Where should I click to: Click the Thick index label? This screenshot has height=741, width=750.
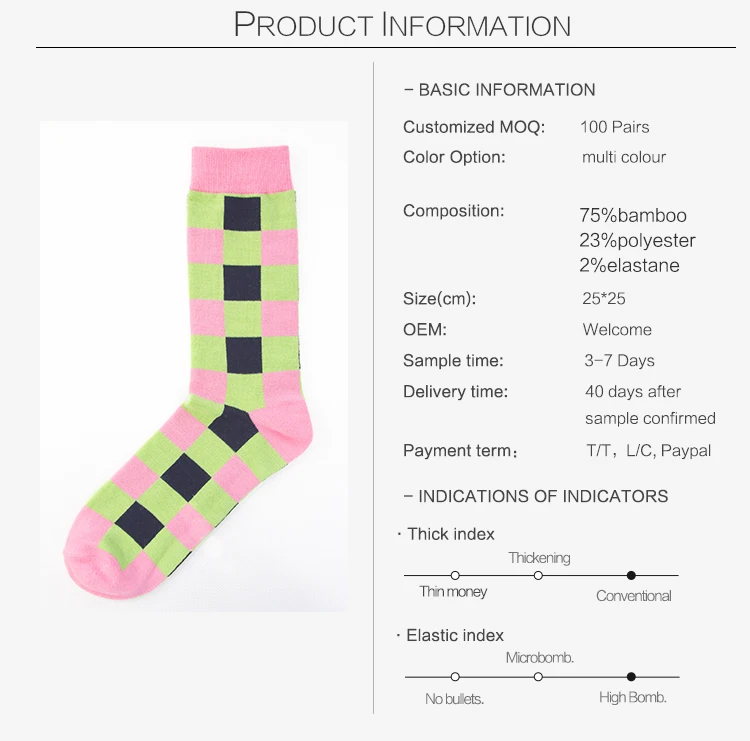pyautogui.click(x=451, y=534)
